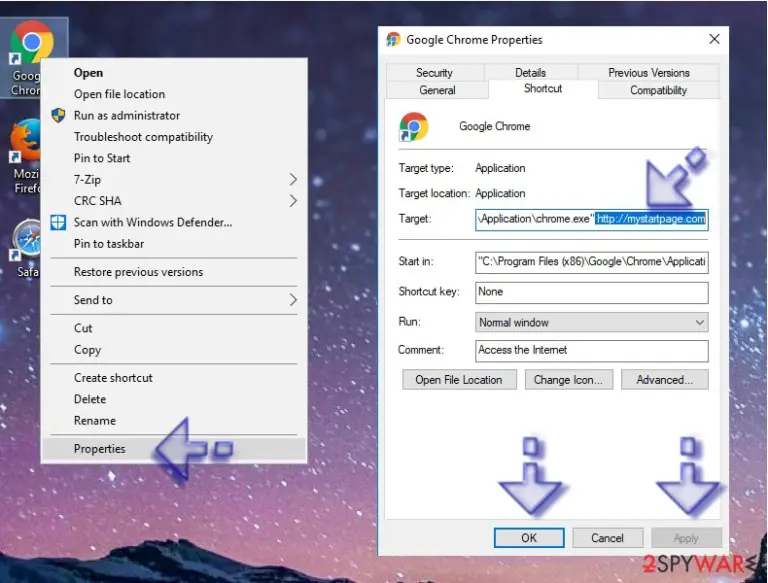Open the 7-Zip submenu
The height and width of the screenshot is (583, 768).
[x=174, y=180]
